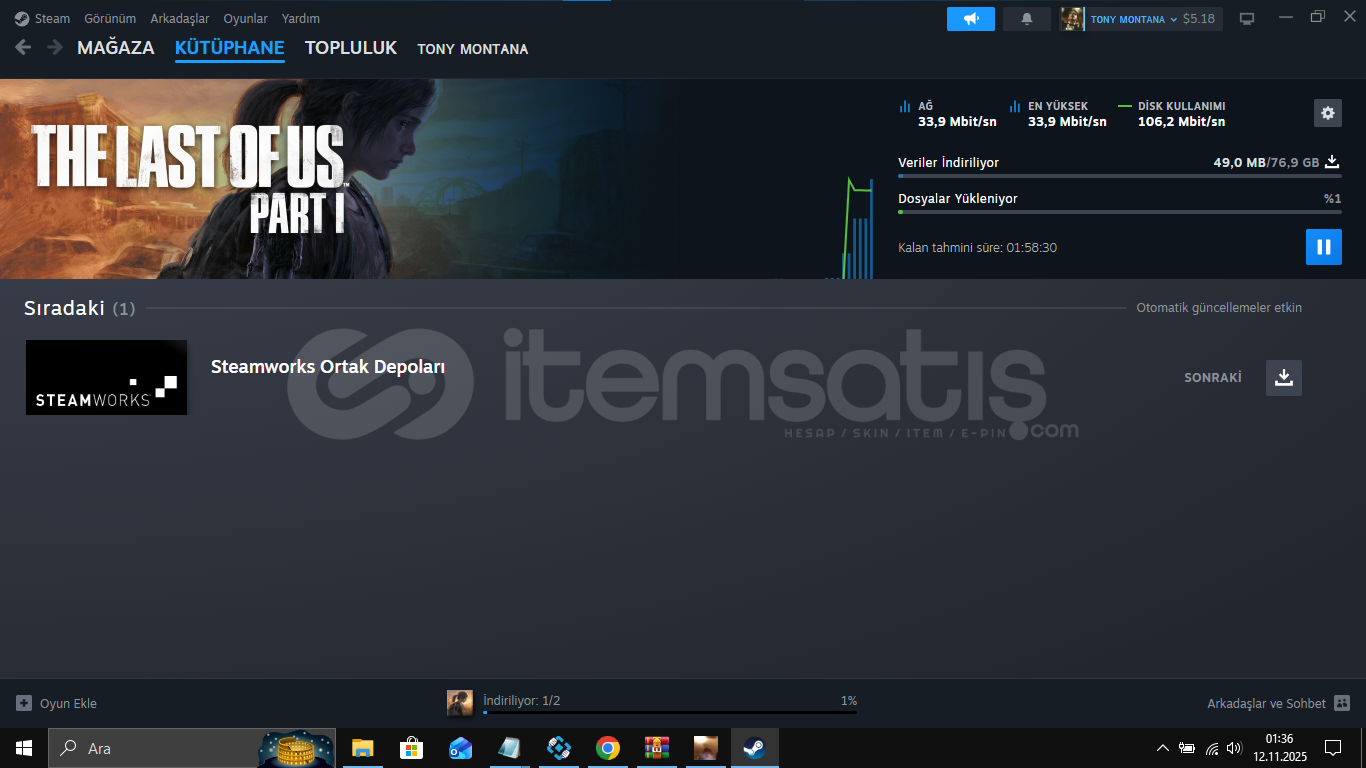The width and height of the screenshot is (1366, 768).
Task: Click the Sıradaki (1) heading
Action: (80, 308)
